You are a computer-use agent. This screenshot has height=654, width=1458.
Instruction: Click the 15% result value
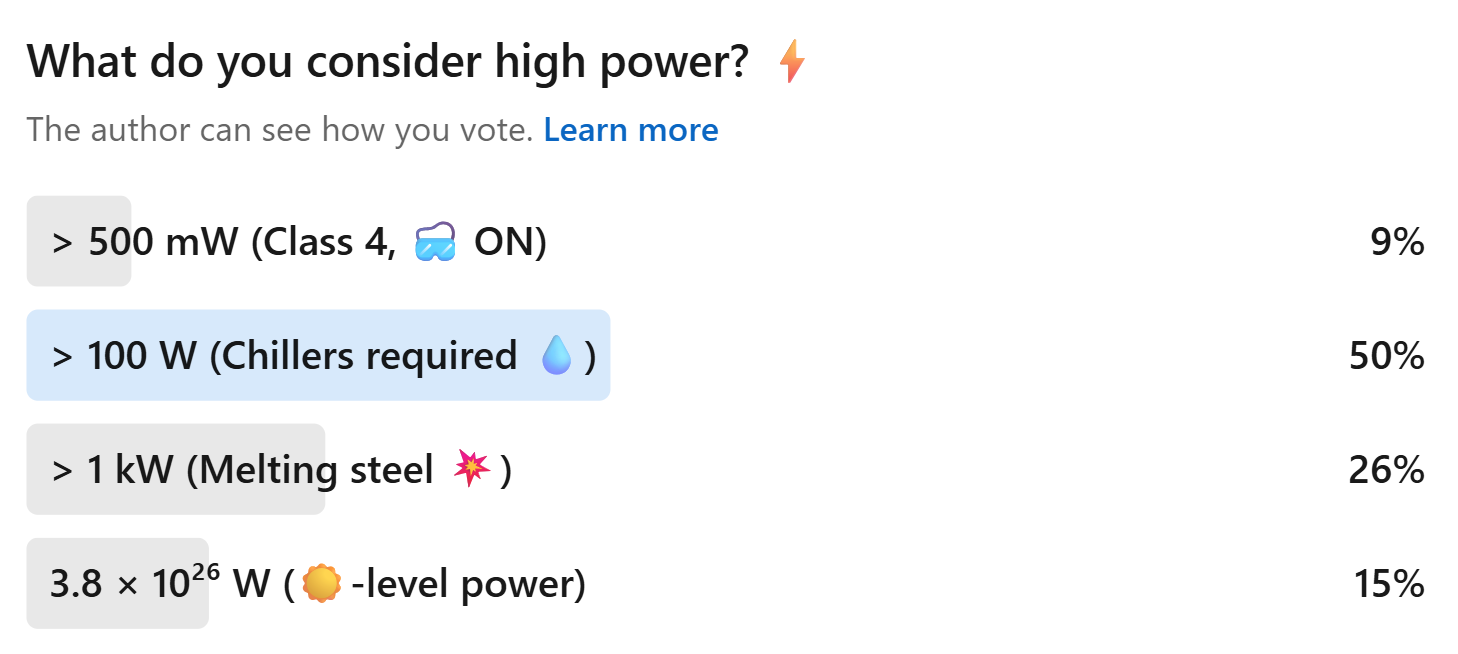click(x=1390, y=583)
